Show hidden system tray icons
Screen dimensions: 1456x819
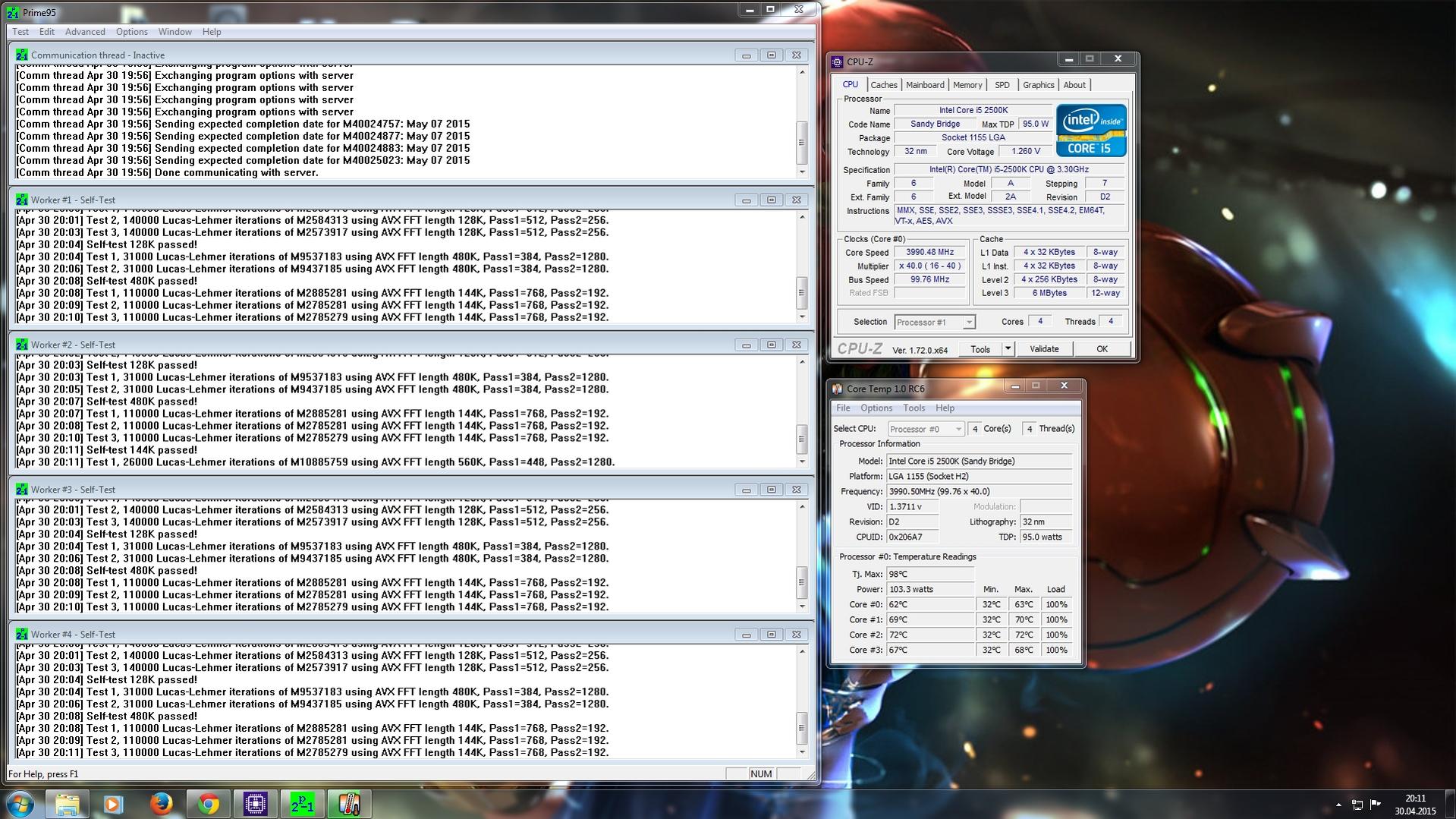coord(1338,805)
